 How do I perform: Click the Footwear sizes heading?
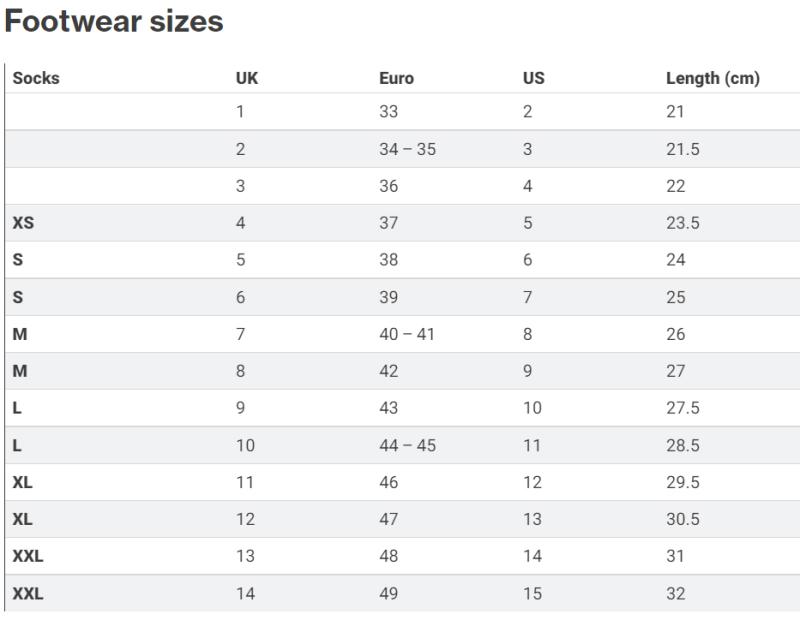pyautogui.click(x=114, y=21)
